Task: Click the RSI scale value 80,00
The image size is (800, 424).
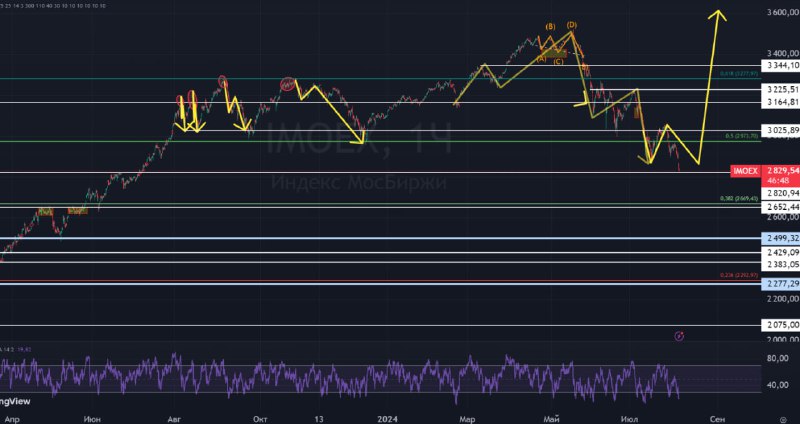Action: coord(778,358)
